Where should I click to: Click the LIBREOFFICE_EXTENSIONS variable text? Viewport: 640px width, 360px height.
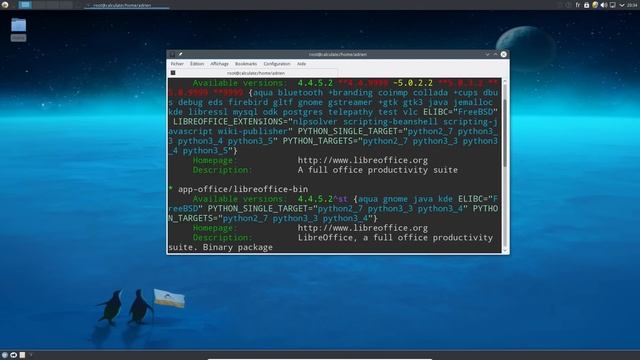pos(228,122)
